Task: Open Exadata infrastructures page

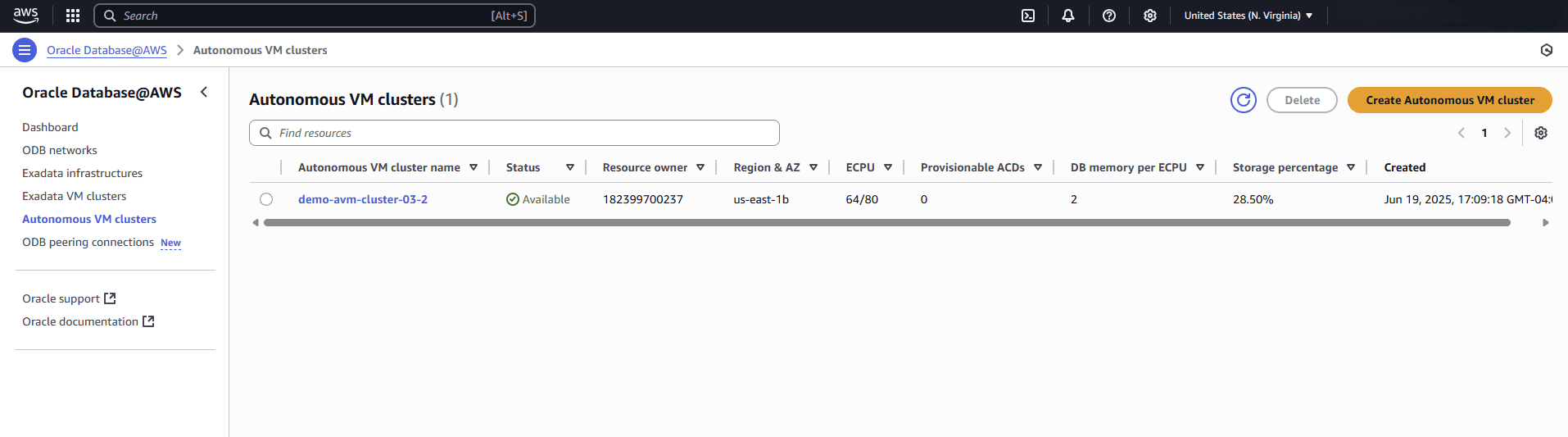Action: (82, 173)
